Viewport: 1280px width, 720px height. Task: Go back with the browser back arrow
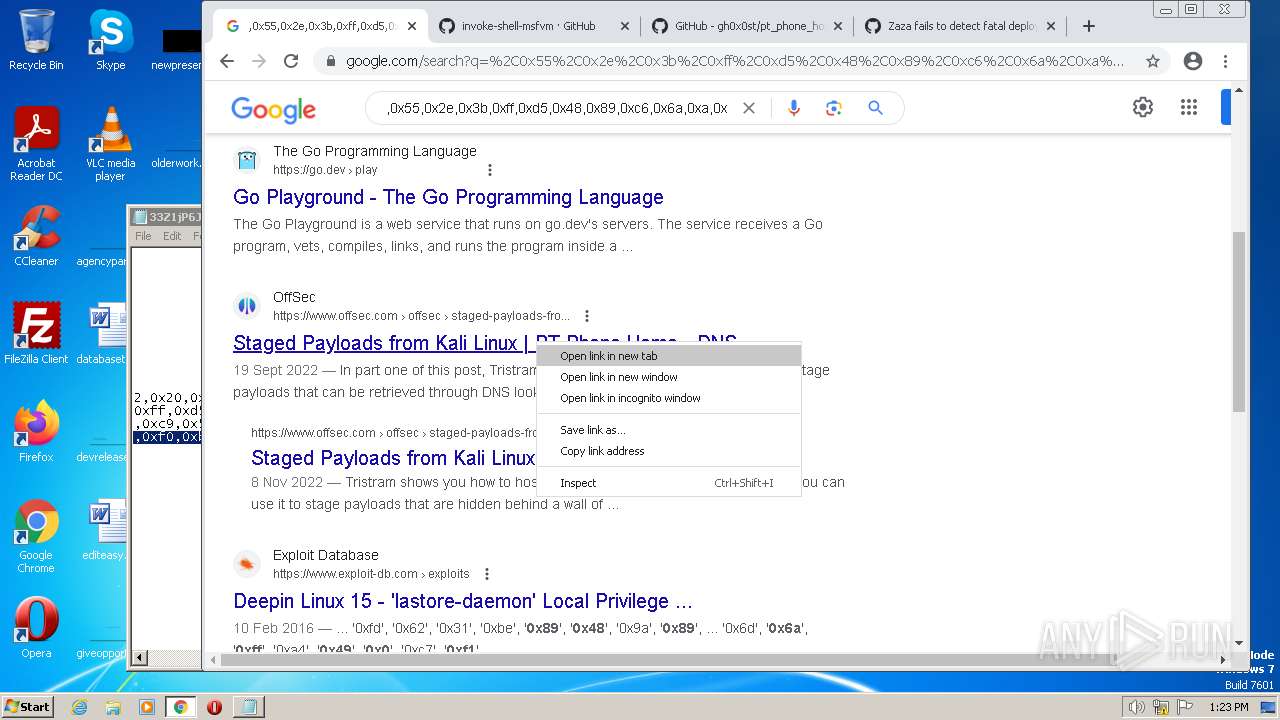(x=227, y=61)
